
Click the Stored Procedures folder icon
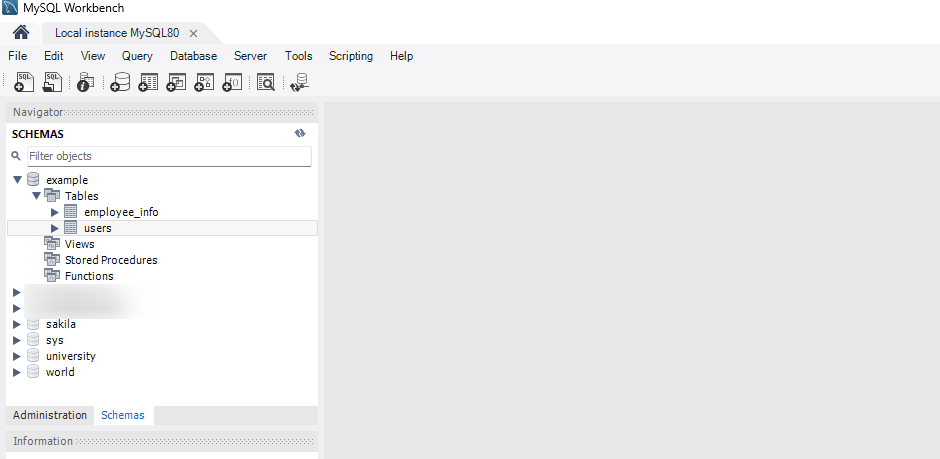click(x=52, y=259)
